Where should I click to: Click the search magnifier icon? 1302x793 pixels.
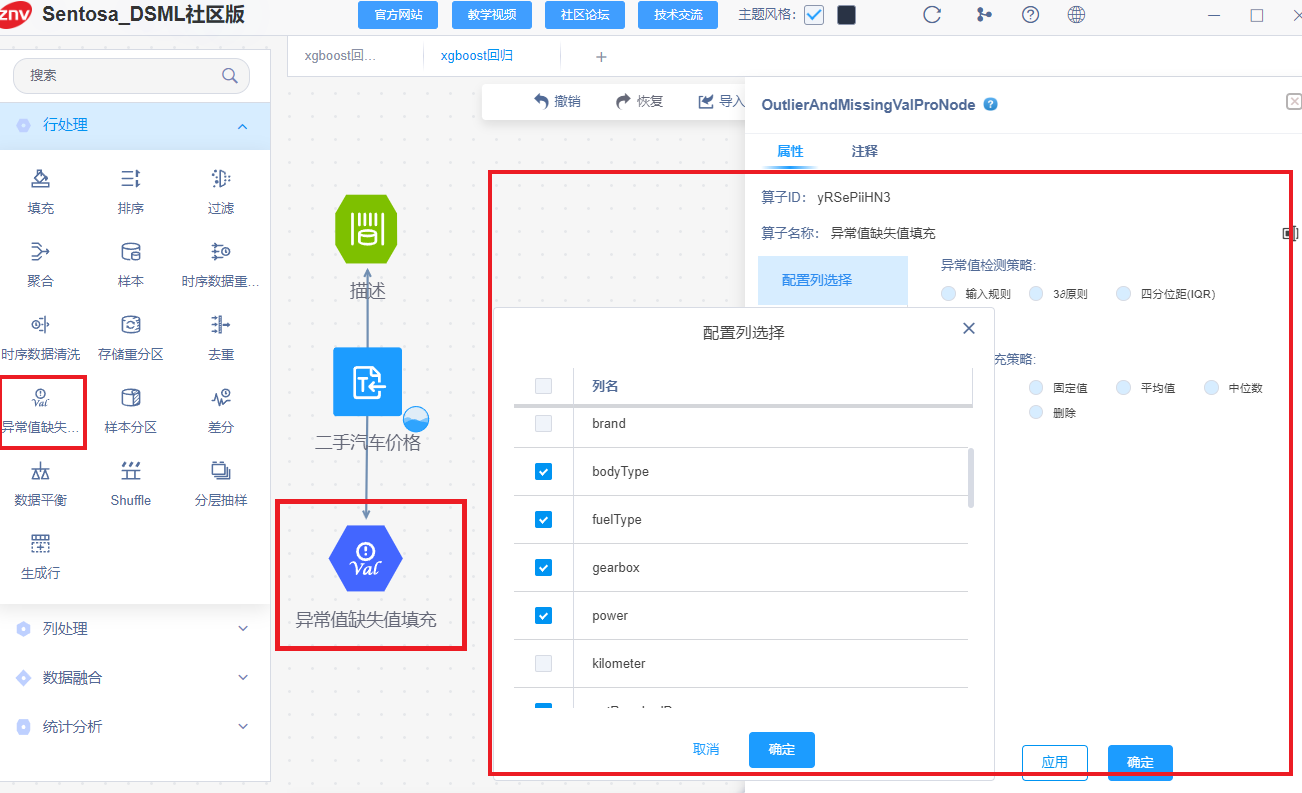pos(229,75)
